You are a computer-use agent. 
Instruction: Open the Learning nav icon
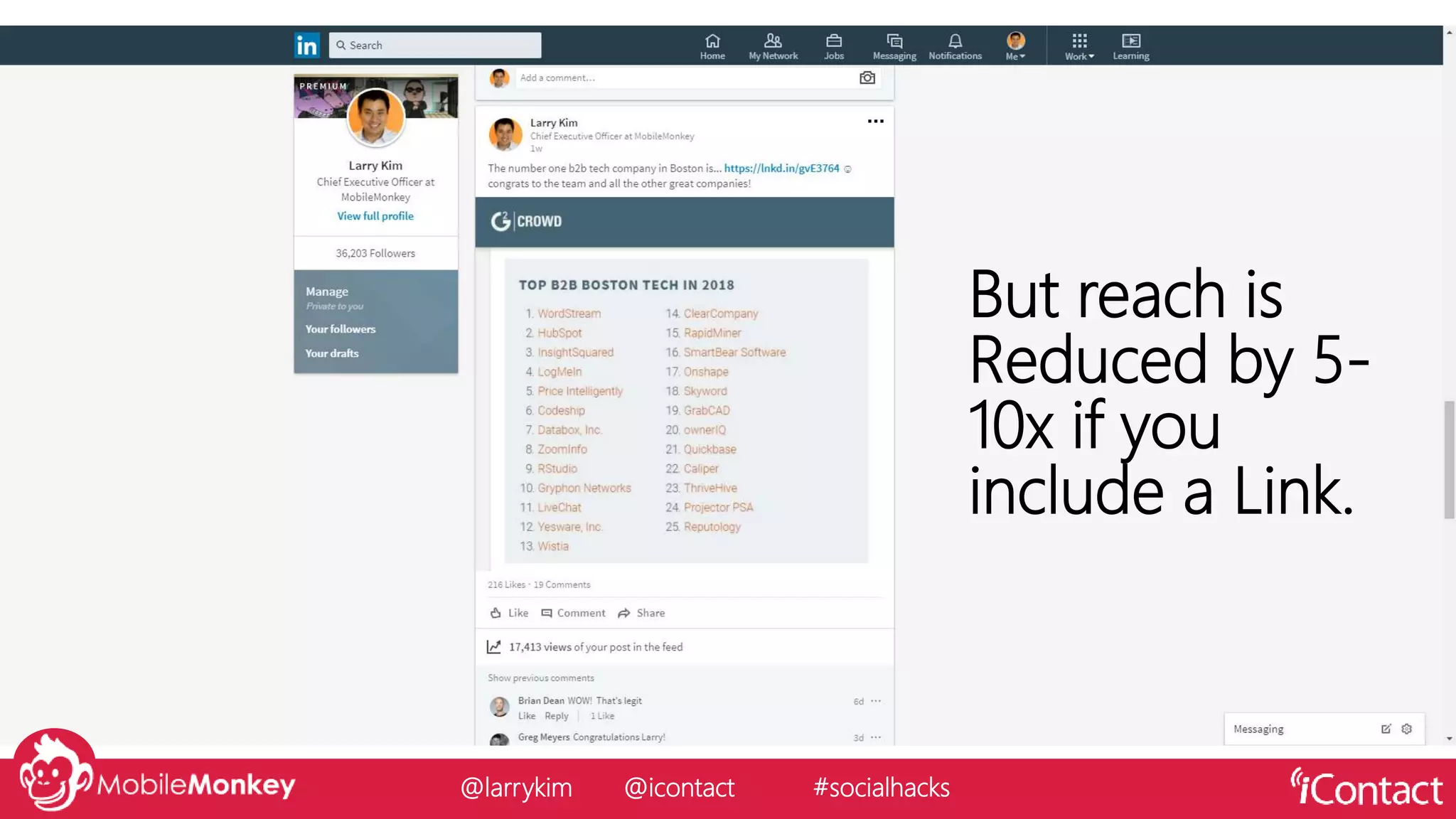(1130, 47)
